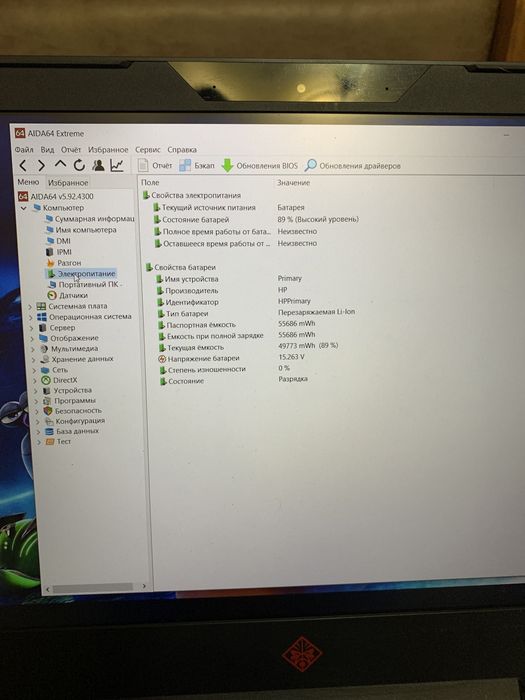Select the Паспортная ёмкость row
525x700 pixels.
click(236, 324)
